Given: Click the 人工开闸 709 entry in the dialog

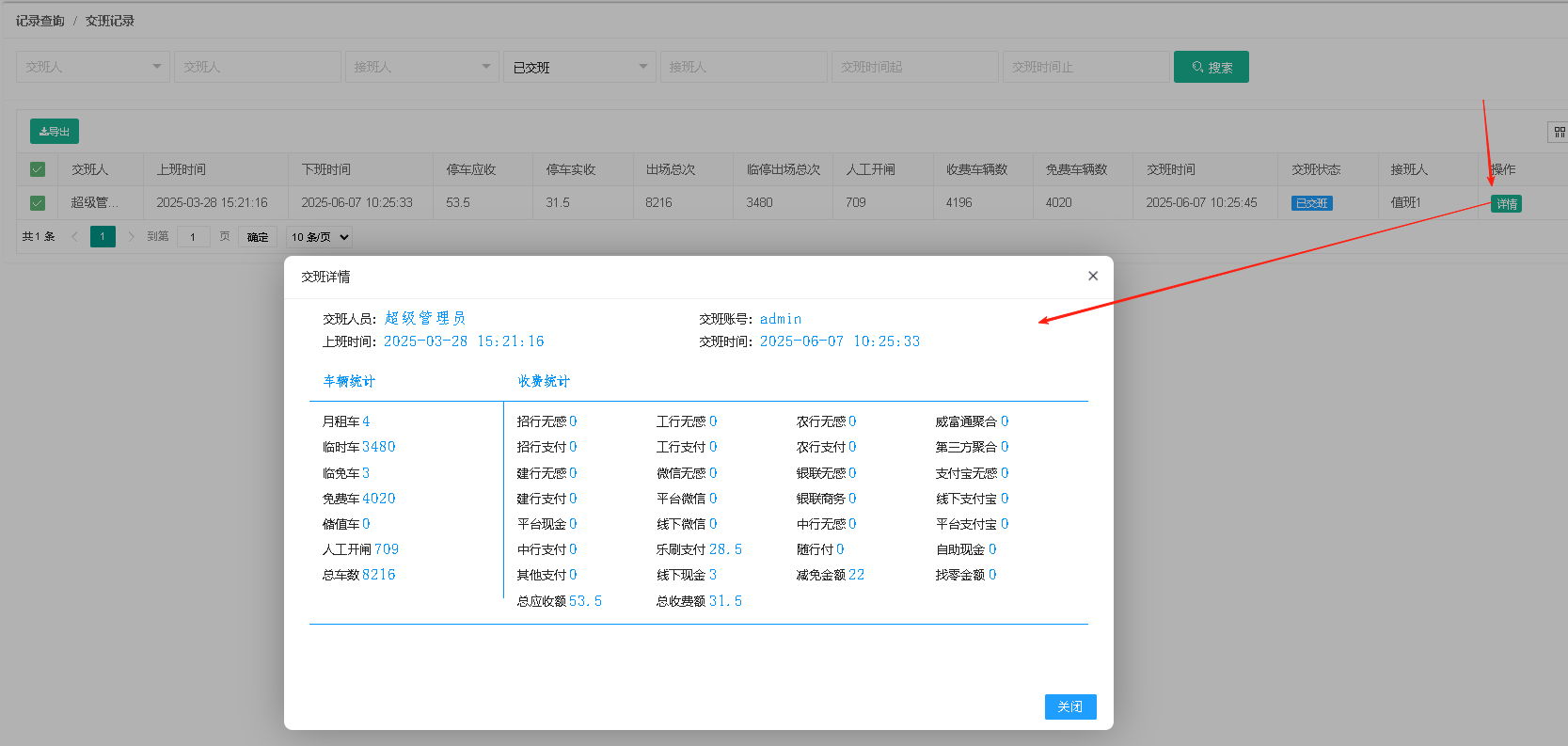Looking at the screenshot, I should click(360, 549).
